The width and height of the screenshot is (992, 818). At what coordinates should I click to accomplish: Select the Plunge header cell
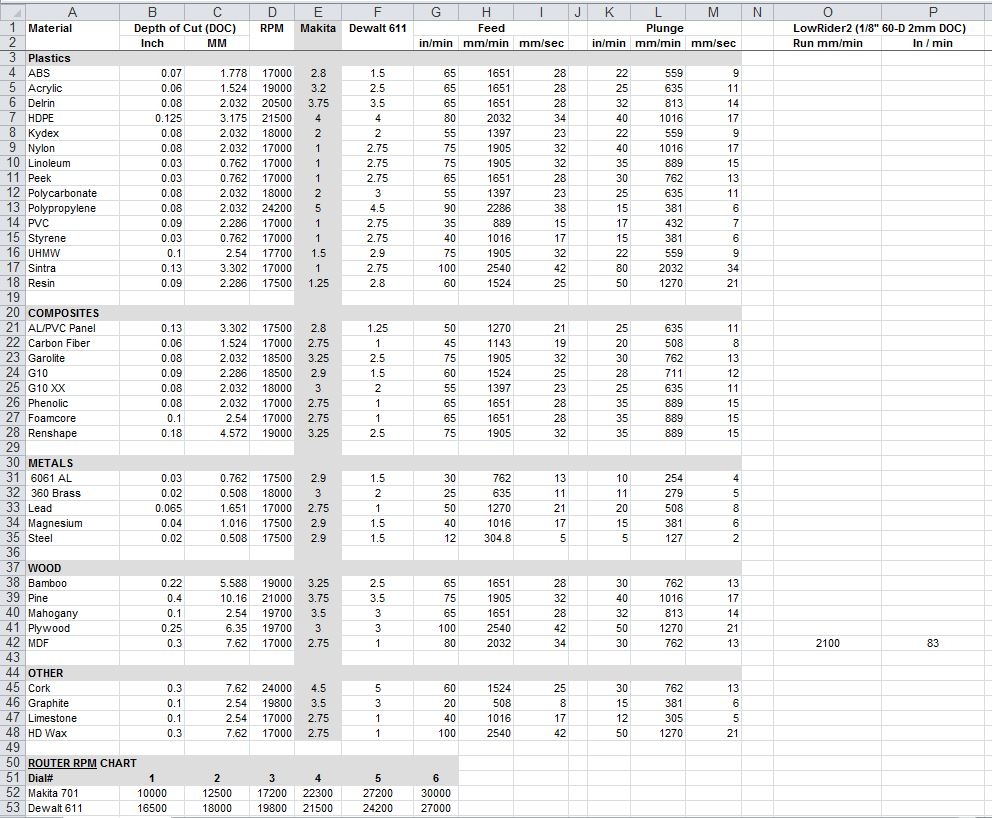tap(664, 28)
